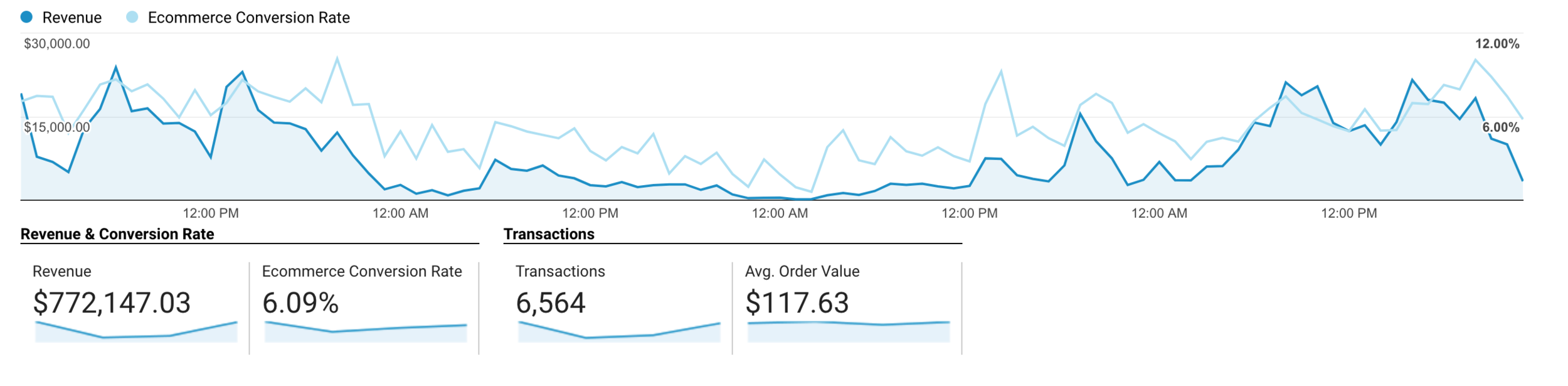The width and height of the screenshot is (1568, 386).
Task: Click the Revenue legend dot
Action: click(26, 17)
